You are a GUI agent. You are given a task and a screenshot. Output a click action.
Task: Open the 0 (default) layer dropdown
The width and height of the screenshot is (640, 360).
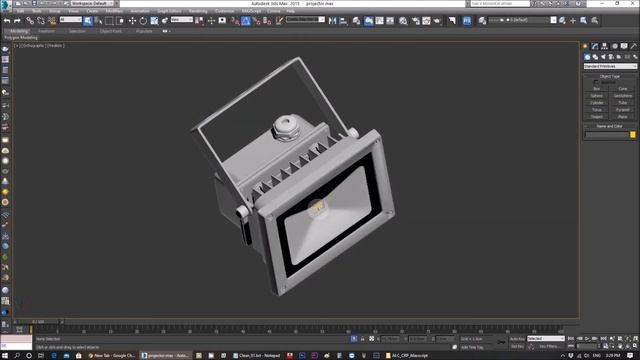[522, 20]
